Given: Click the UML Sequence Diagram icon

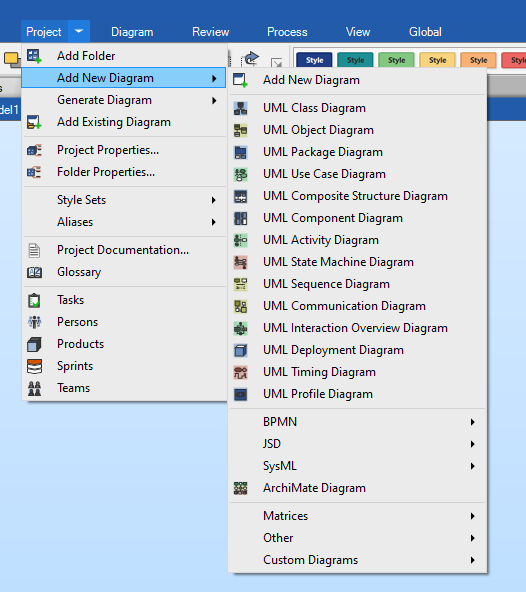Looking at the screenshot, I should (240, 284).
